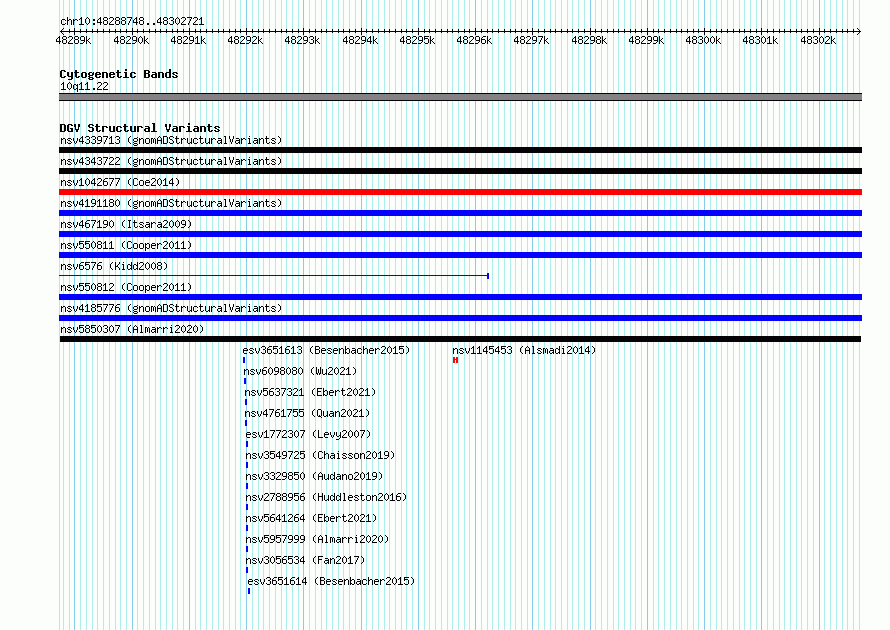Click the 48299k ruler tick label
The image size is (890, 630).
tap(646, 40)
